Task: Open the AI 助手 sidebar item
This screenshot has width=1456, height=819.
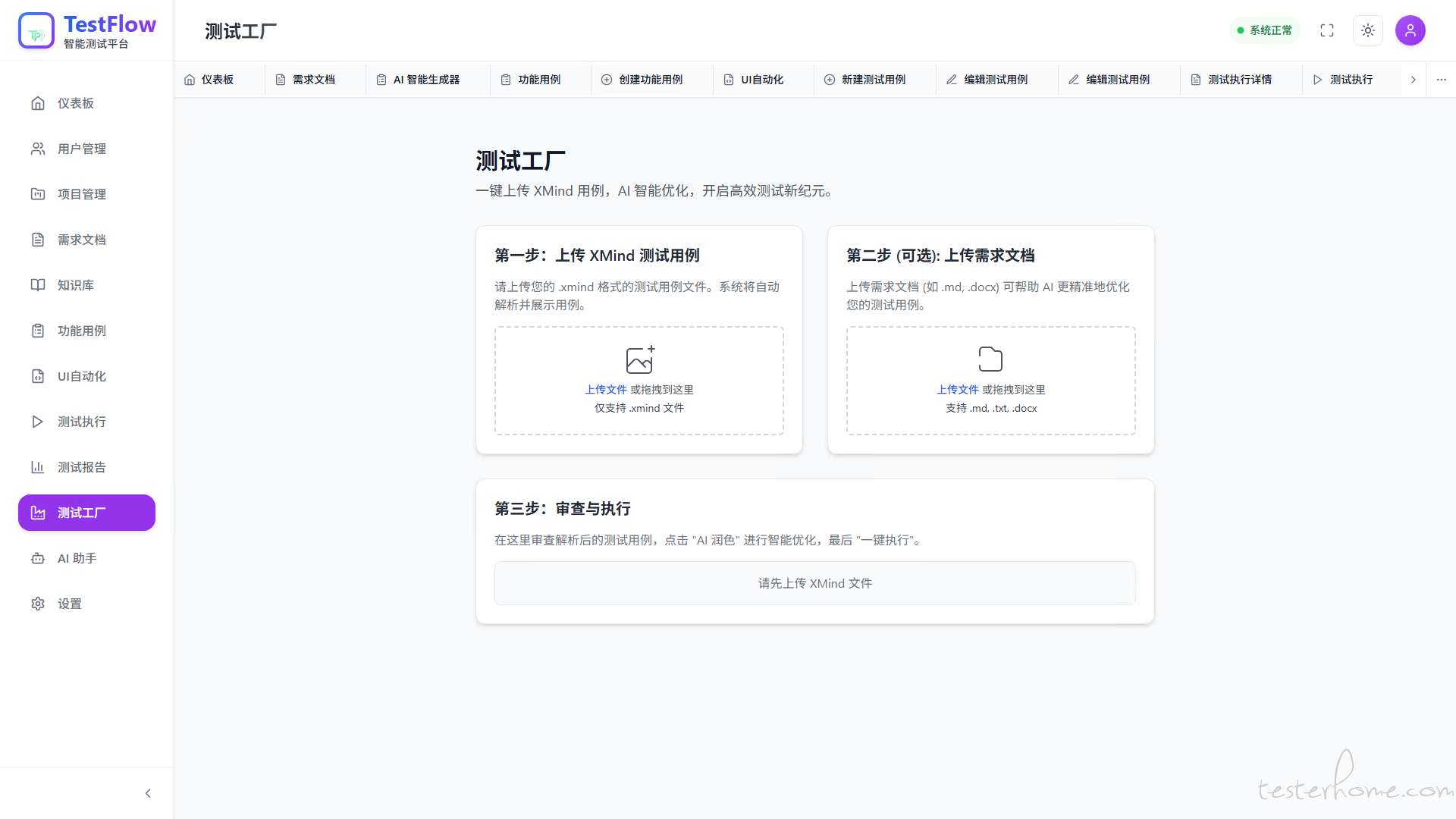Action: [x=77, y=558]
